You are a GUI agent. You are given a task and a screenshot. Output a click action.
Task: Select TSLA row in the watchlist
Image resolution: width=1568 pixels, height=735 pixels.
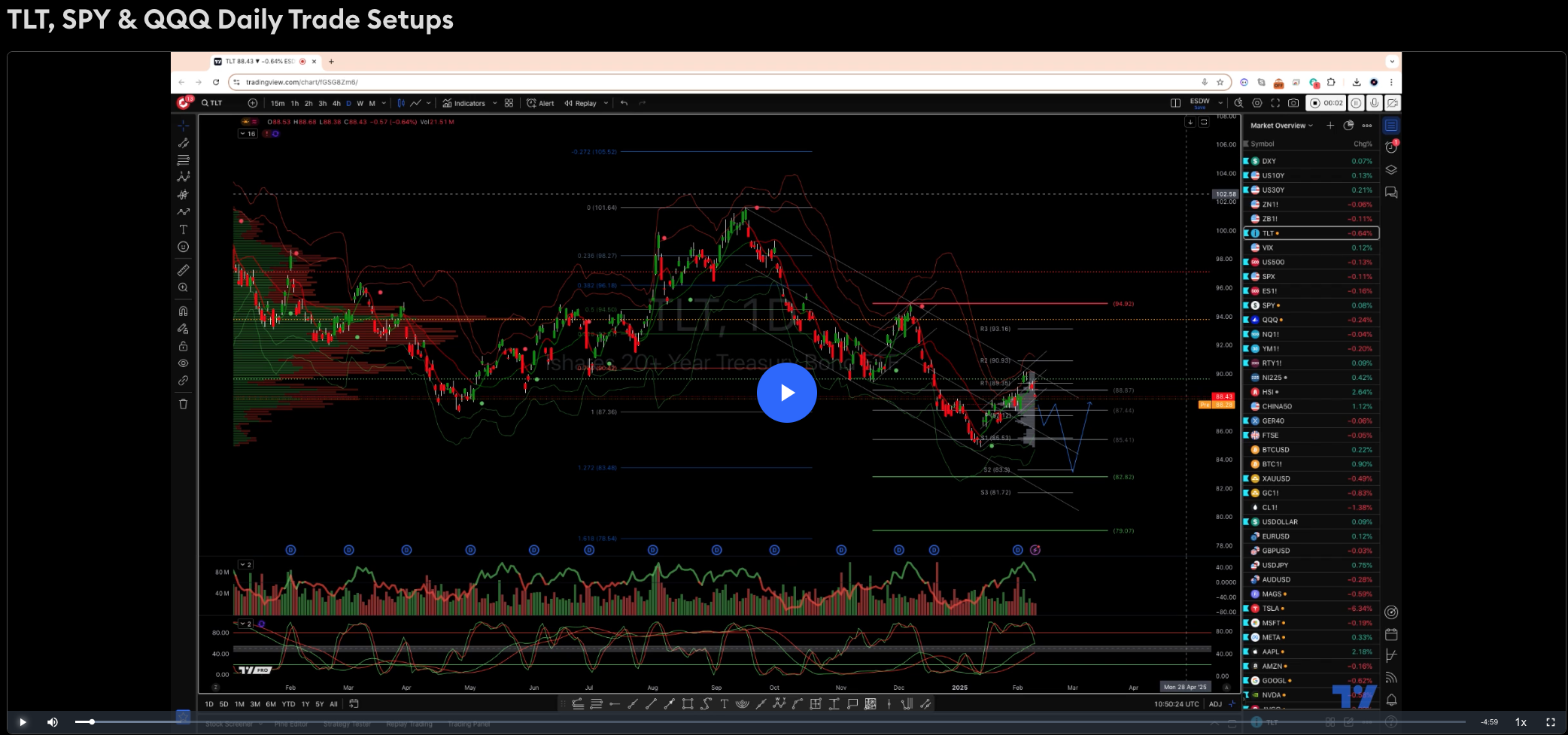tap(1311, 609)
